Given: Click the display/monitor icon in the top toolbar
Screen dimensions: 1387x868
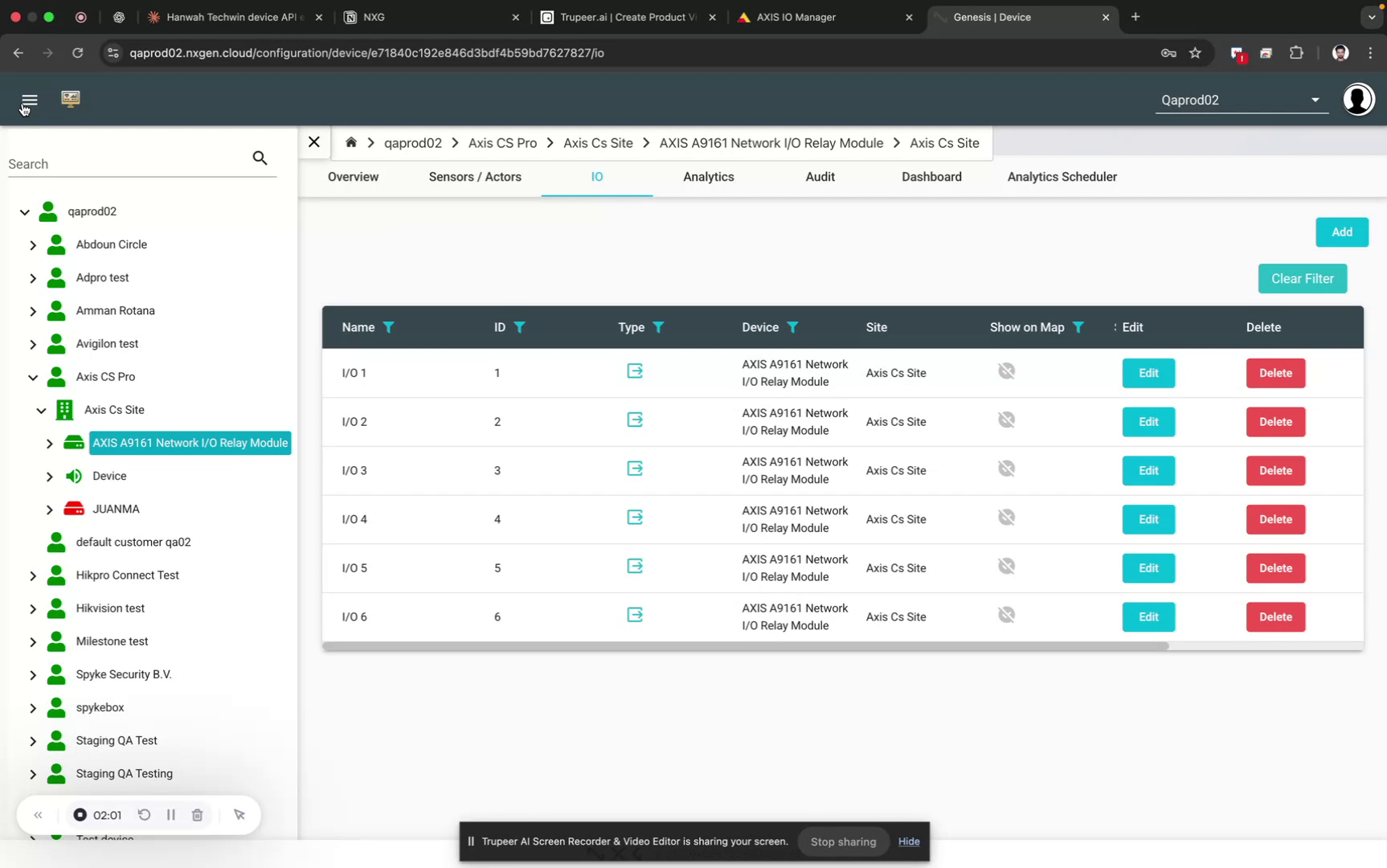Looking at the screenshot, I should click(71, 98).
